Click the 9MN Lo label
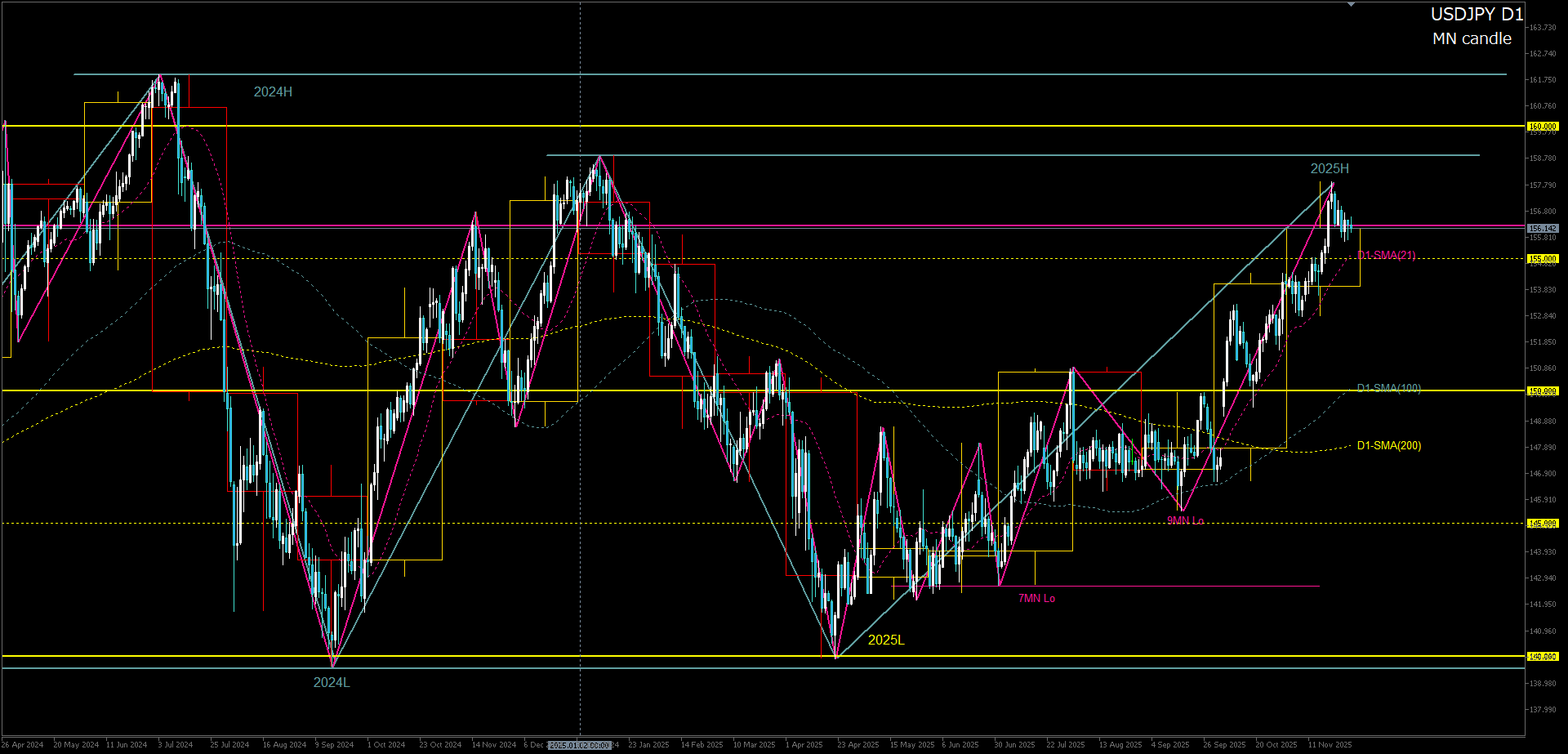 (1185, 520)
